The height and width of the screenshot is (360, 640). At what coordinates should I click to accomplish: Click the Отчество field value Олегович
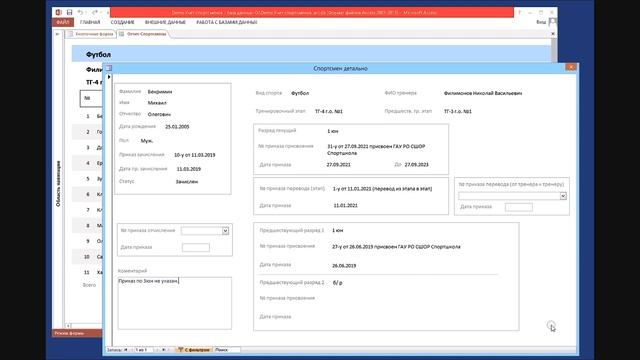pos(159,114)
